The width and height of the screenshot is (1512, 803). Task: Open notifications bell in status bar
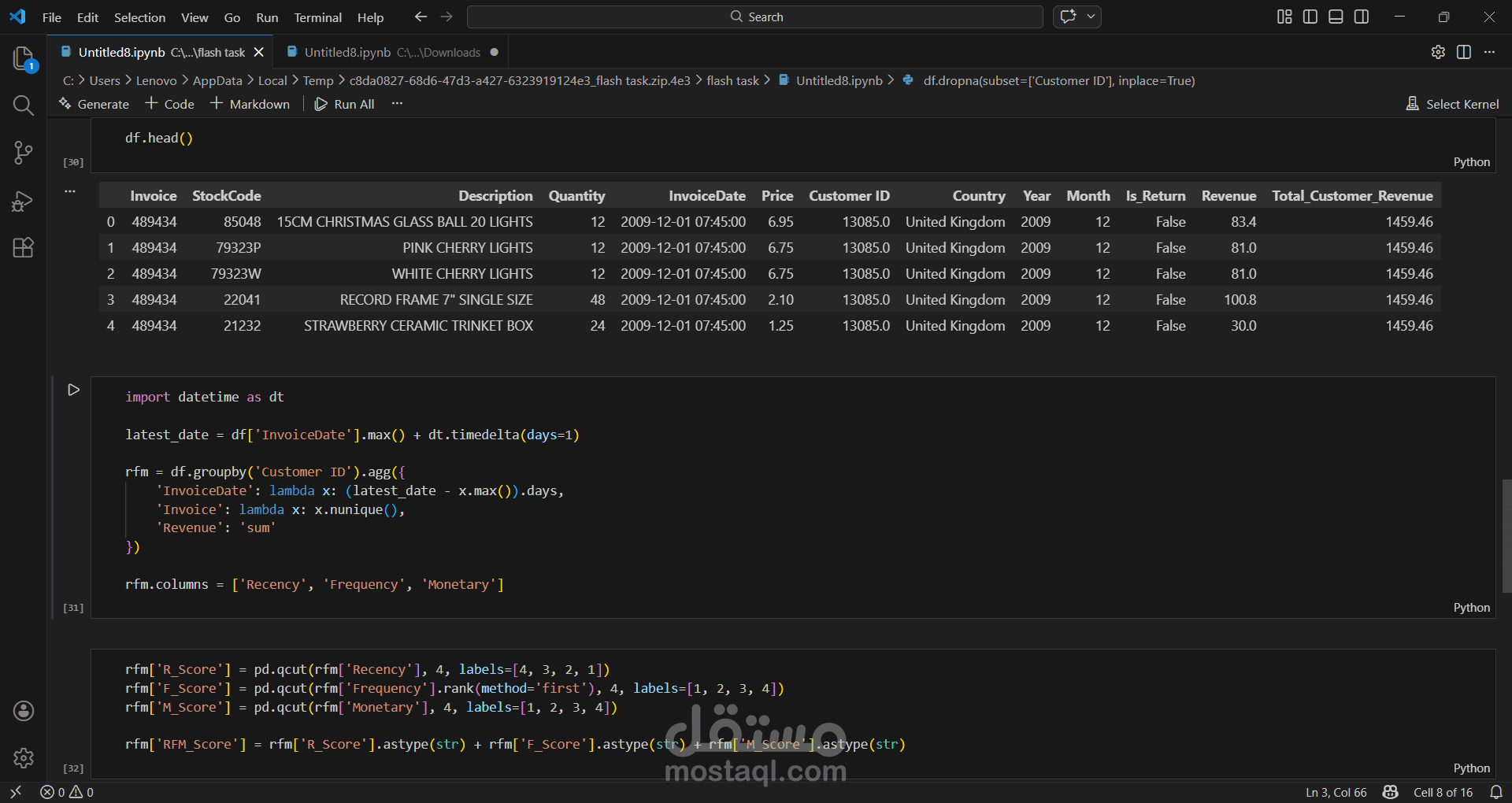(1495, 792)
